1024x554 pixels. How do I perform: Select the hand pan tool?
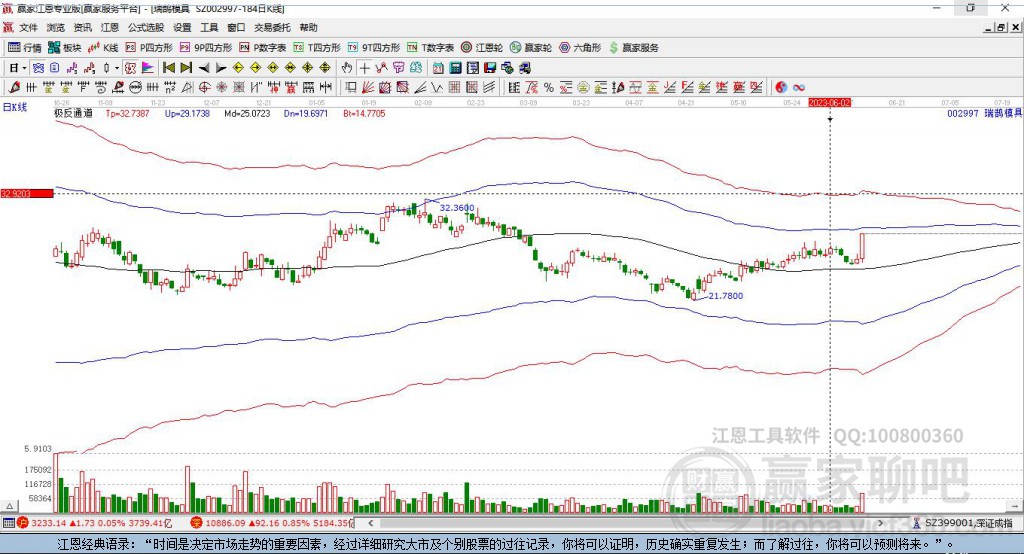pos(347,68)
